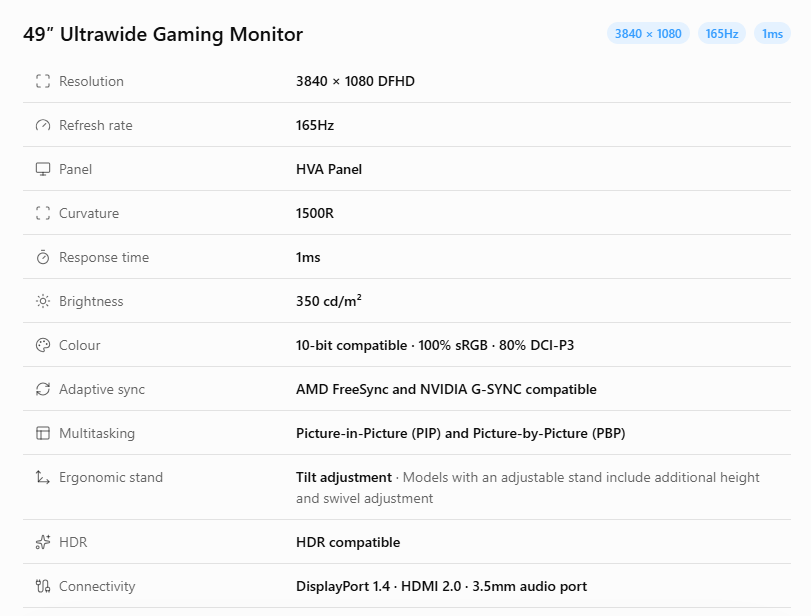This screenshot has width=811, height=616.
Task: Click the 3840 × 1080 badge
Action: click(x=648, y=34)
